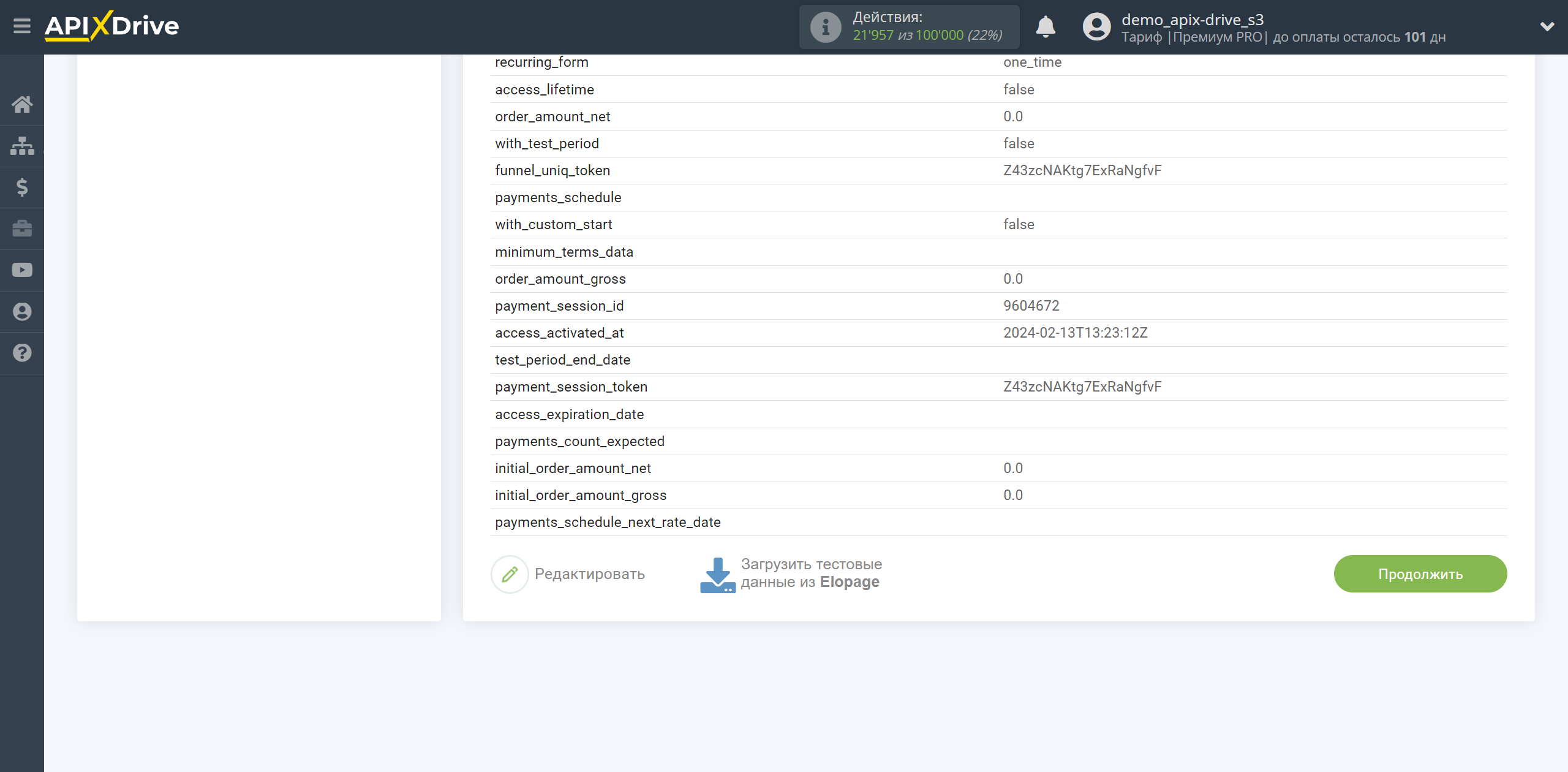Click the payments_schedule_next_rate_date field name

click(608, 522)
